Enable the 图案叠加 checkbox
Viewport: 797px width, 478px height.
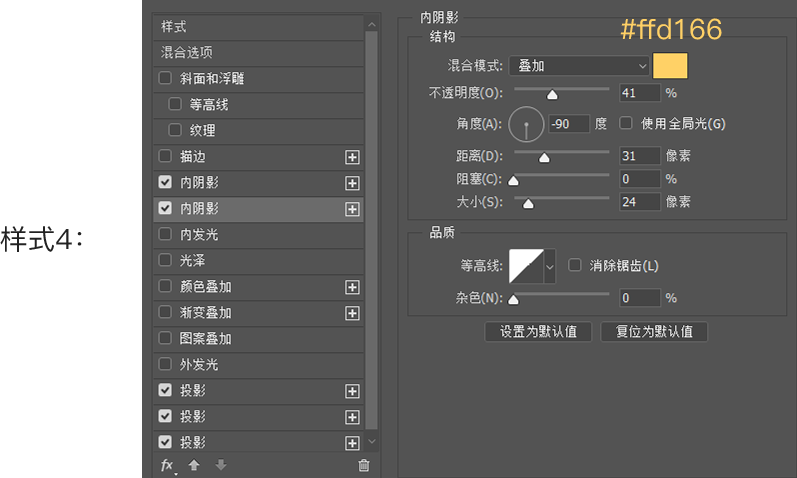click(165, 338)
